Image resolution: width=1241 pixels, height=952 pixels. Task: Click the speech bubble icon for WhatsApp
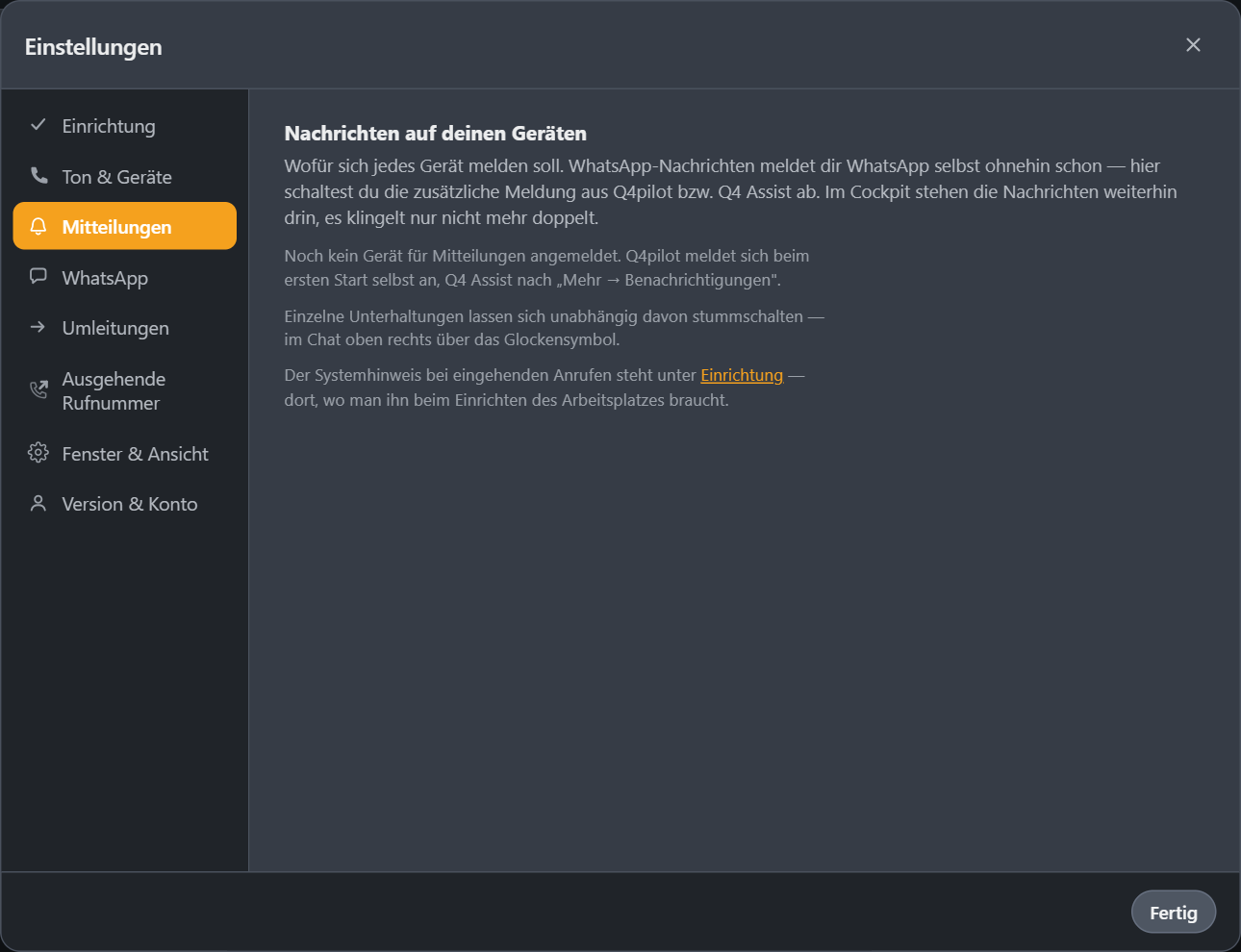click(x=38, y=277)
